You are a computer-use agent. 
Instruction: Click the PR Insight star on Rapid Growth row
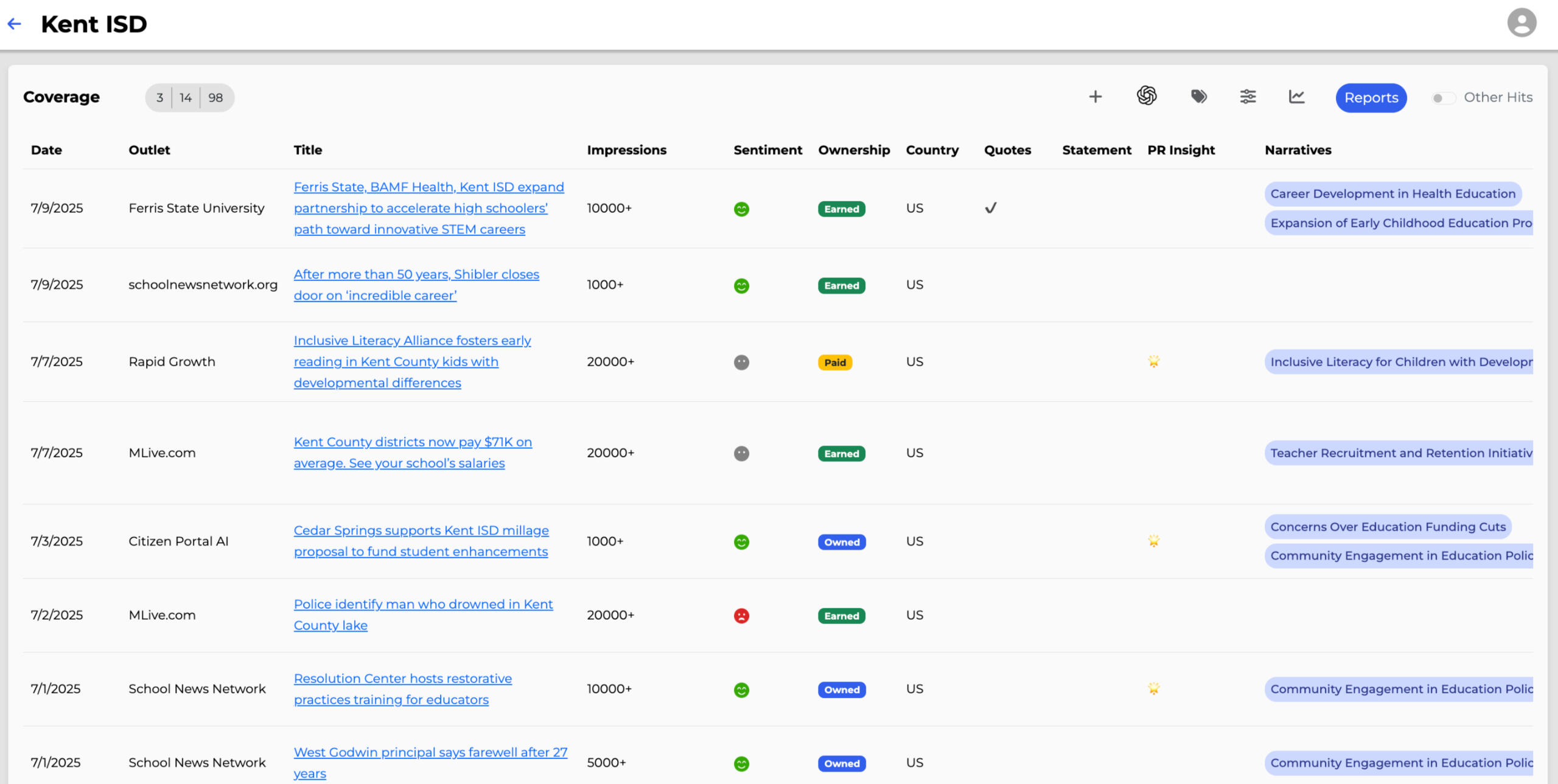pyautogui.click(x=1155, y=361)
